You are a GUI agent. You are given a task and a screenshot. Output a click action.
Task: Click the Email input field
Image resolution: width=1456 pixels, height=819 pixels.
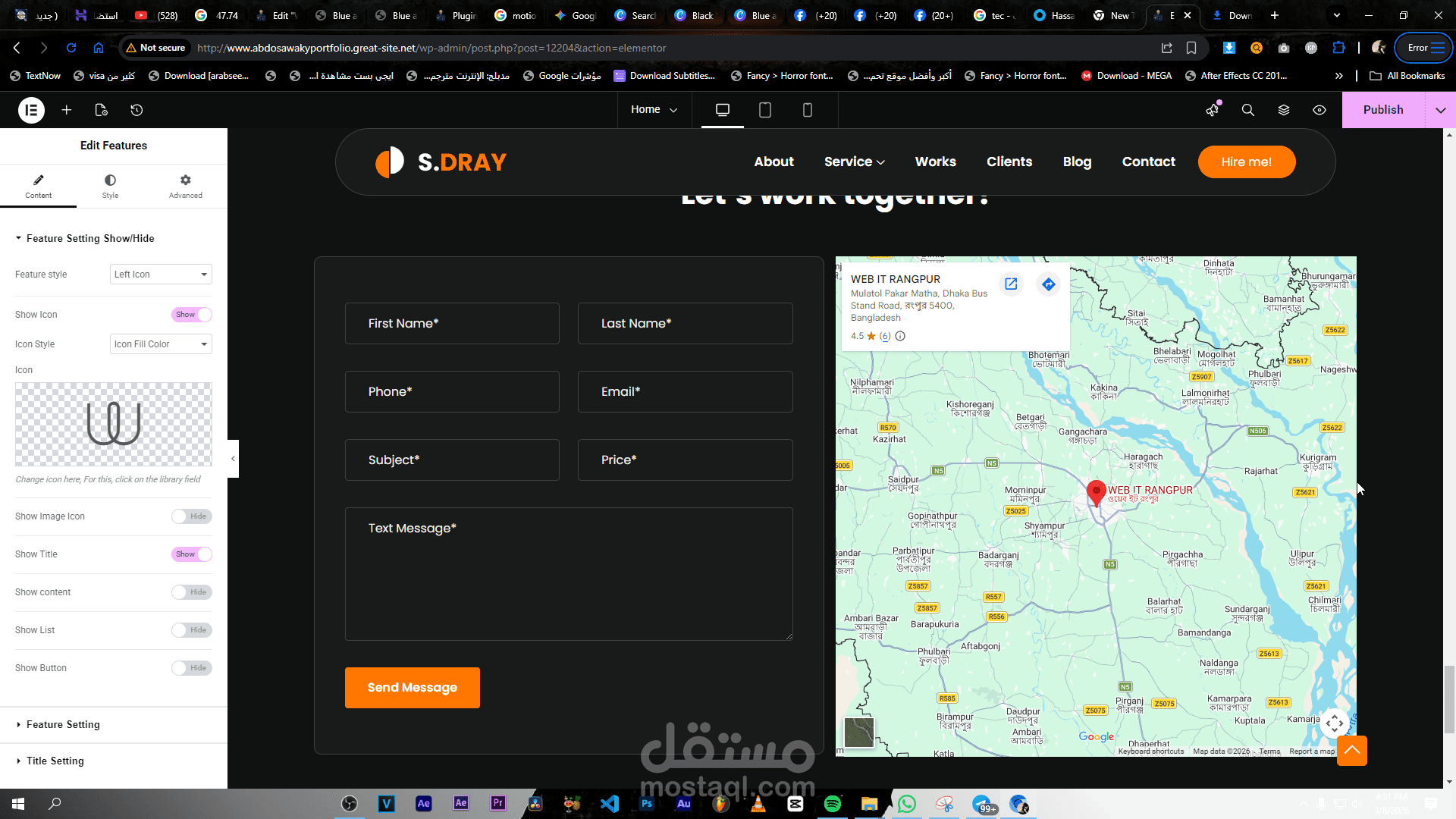point(685,391)
